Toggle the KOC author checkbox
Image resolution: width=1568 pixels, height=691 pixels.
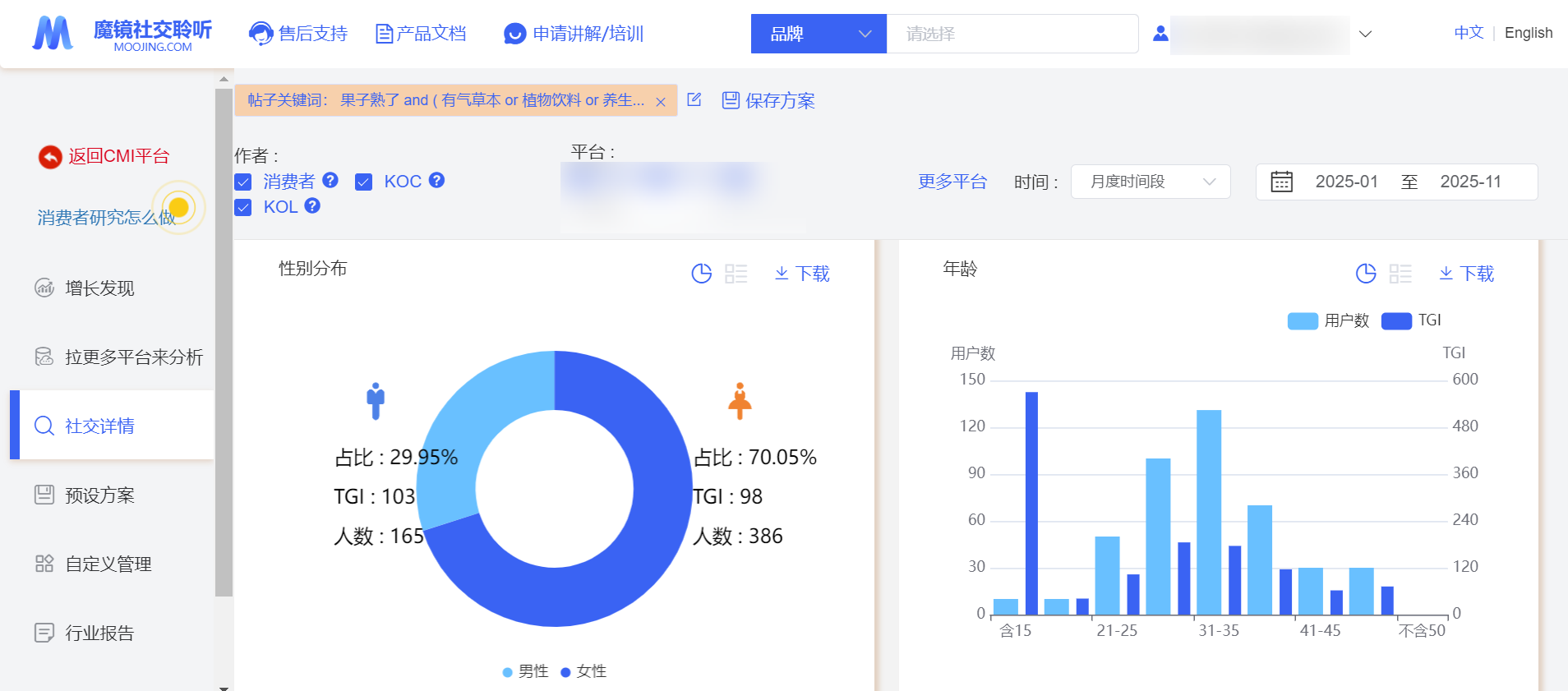pos(364,182)
